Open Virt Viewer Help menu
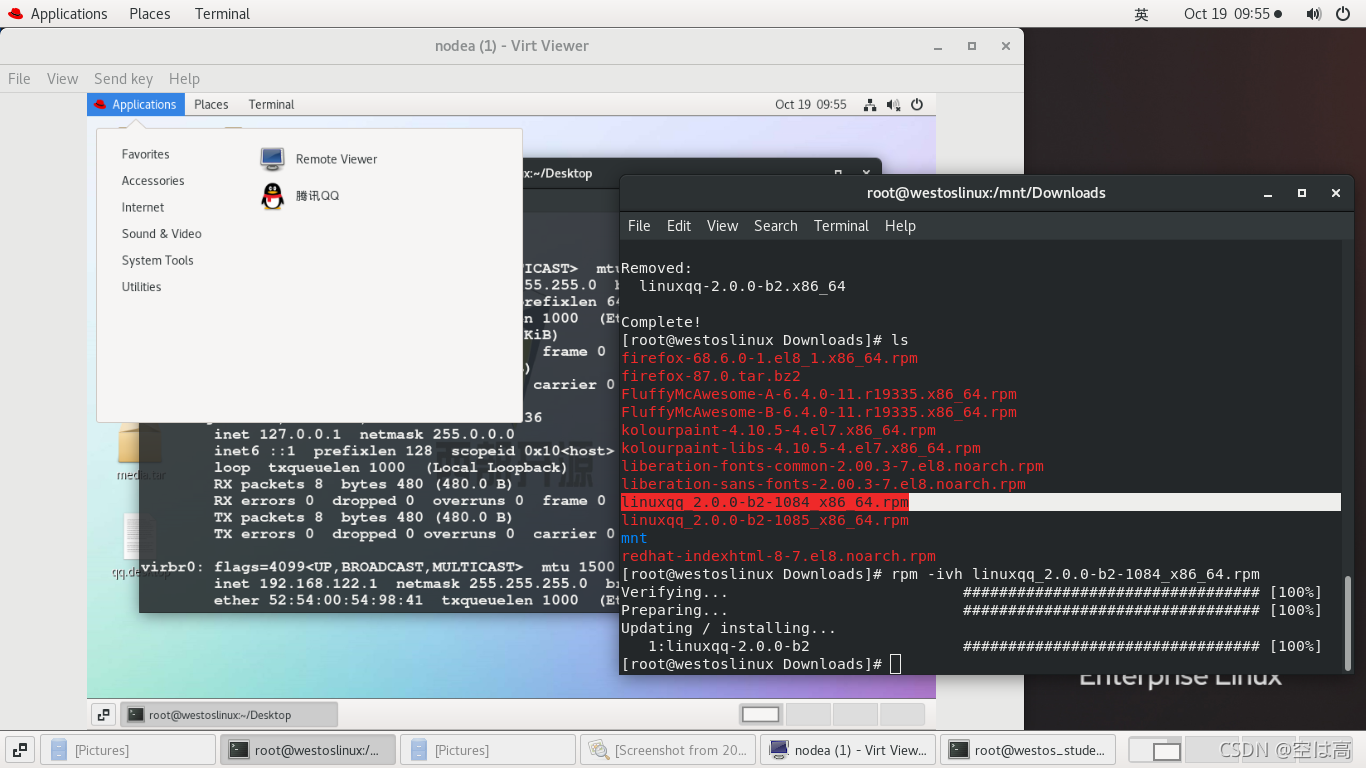The width and height of the screenshot is (1366, 768). pos(184,78)
